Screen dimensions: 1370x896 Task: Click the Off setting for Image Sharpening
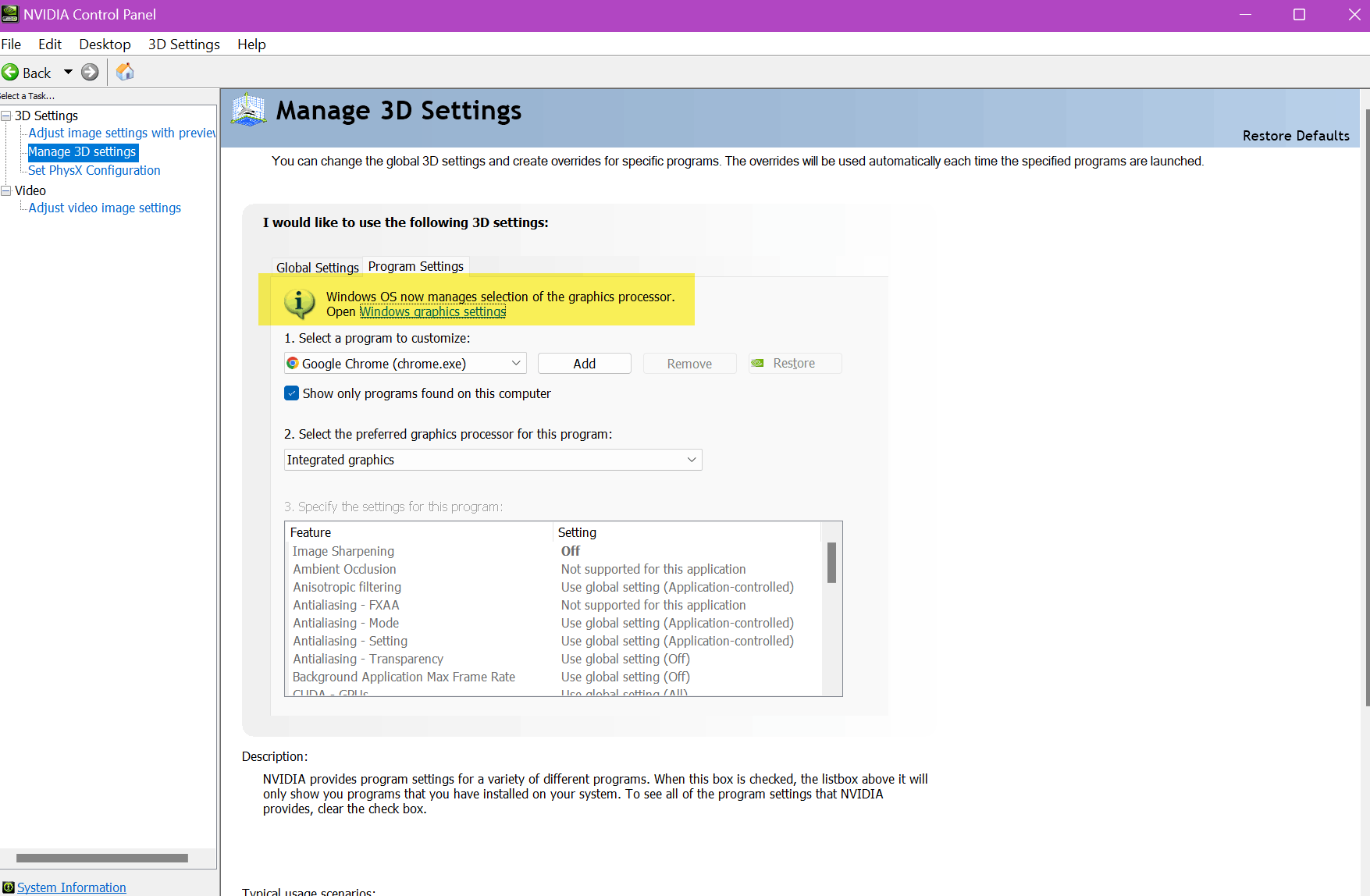coord(571,551)
